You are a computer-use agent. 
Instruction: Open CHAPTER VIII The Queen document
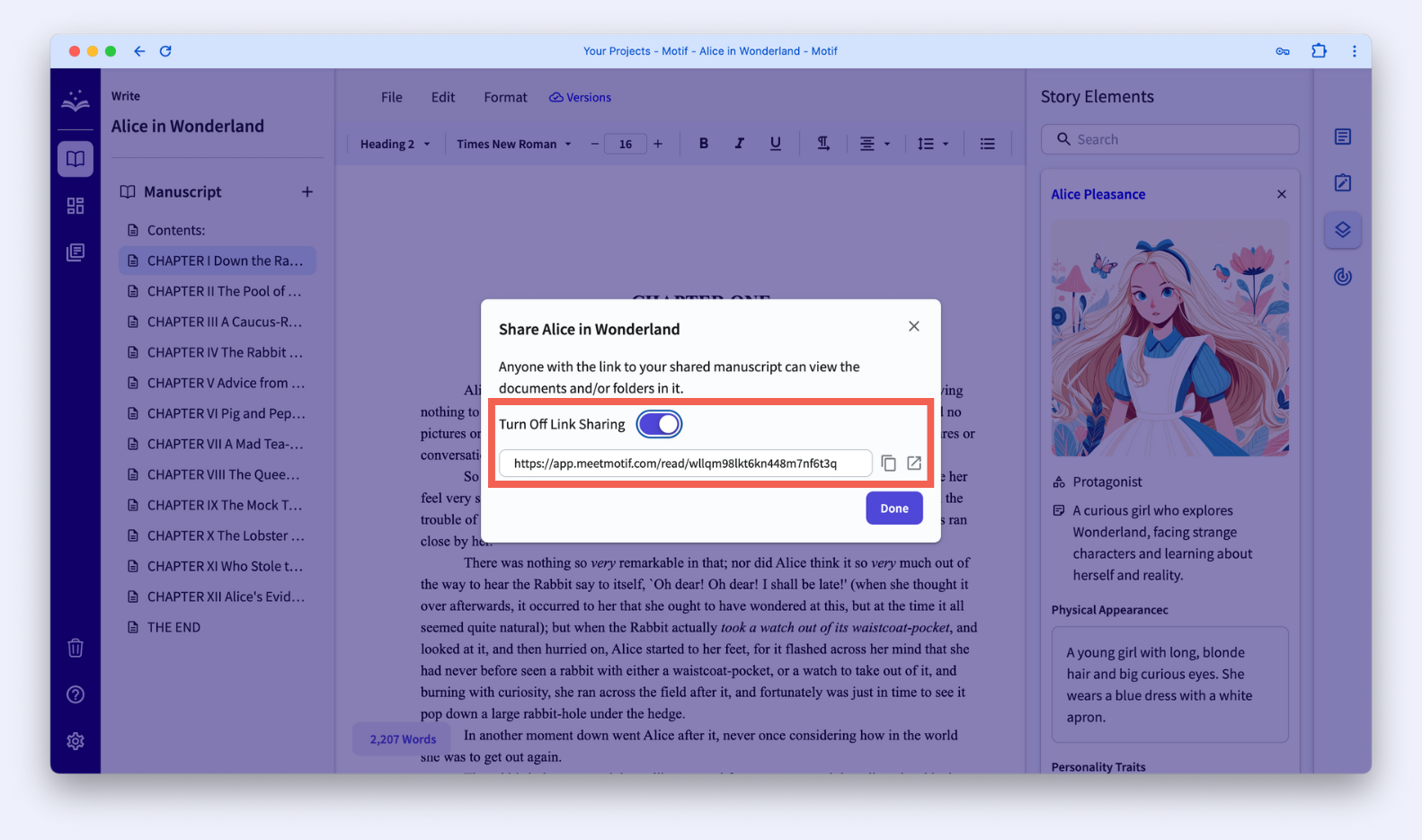coord(218,474)
